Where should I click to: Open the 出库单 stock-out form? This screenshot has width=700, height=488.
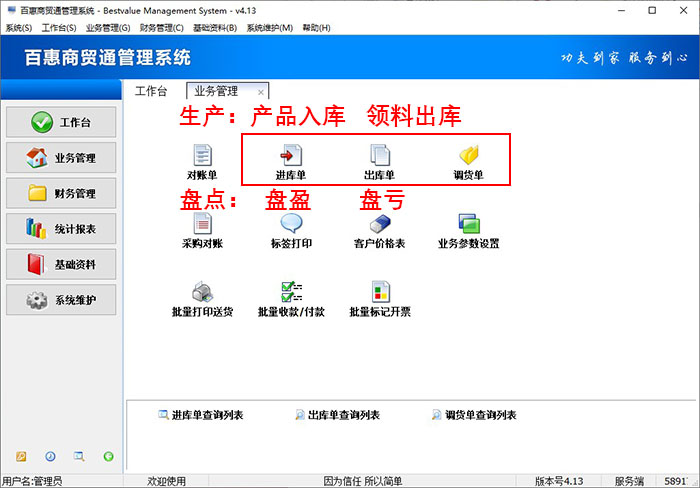[379, 158]
